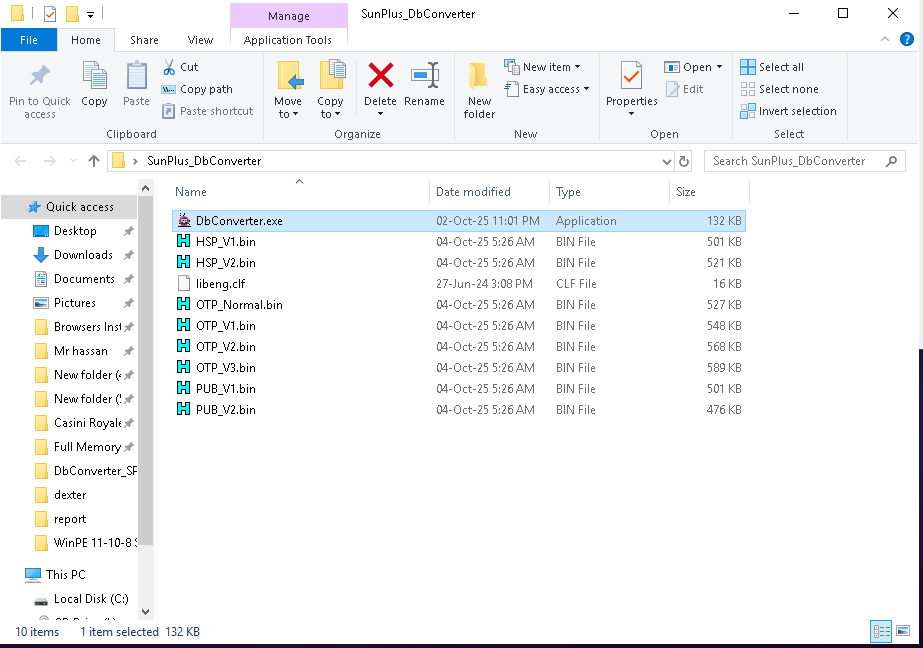The image size is (923, 648).
Task: Click Copy path in Clipboard group
Action: tap(197, 89)
